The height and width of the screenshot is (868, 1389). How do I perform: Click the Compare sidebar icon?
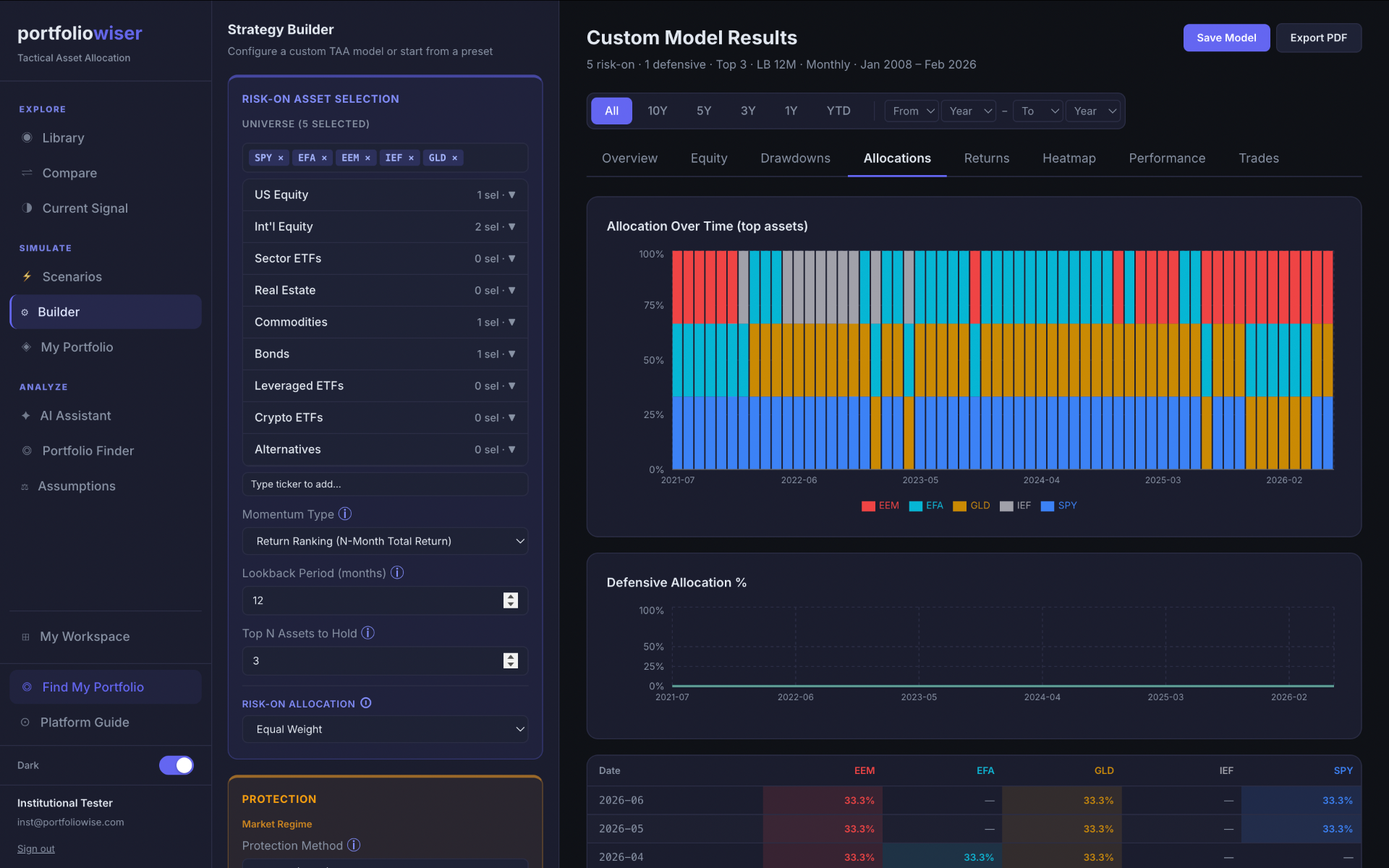click(x=27, y=173)
